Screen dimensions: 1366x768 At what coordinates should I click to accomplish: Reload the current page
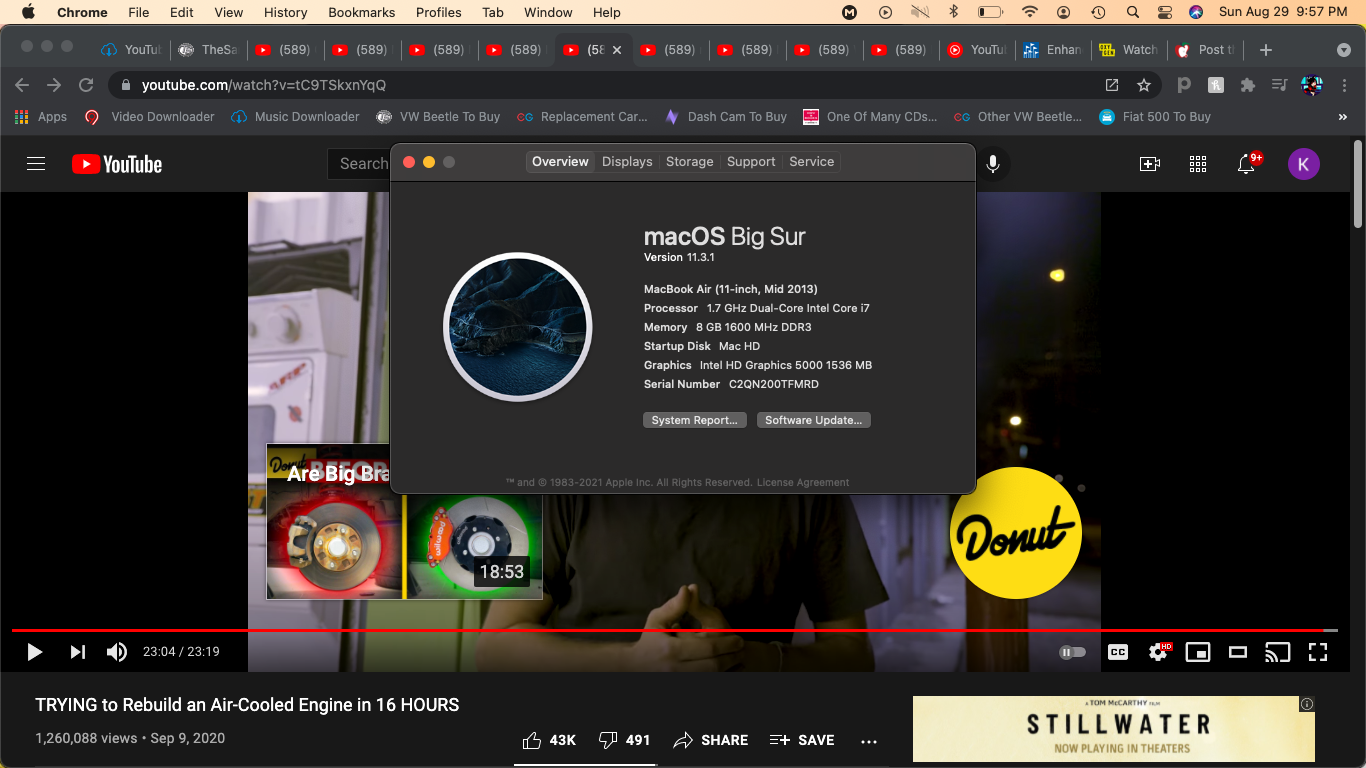pos(87,85)
